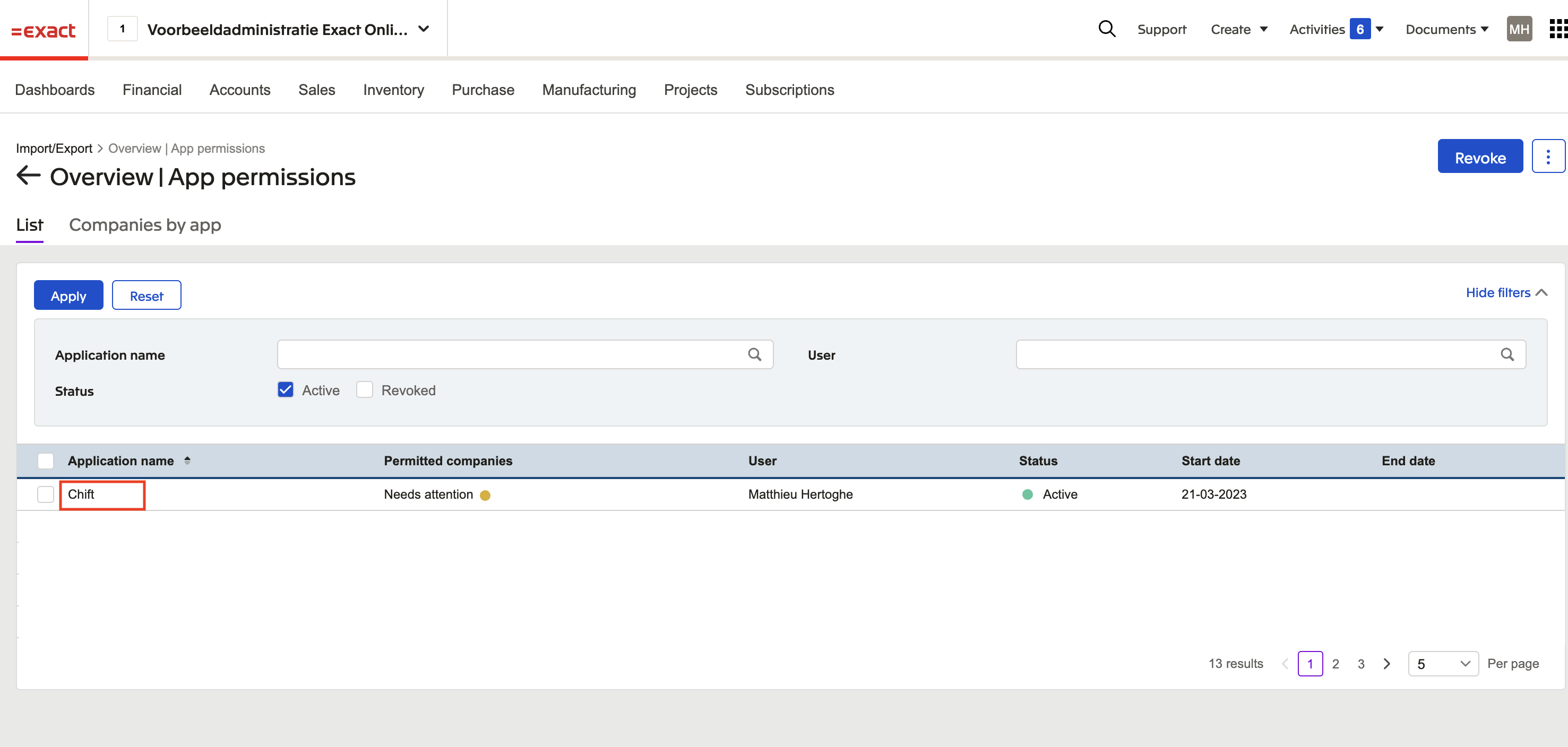Click the Revoke button

pyautogui.click(x=1480, y=157)
